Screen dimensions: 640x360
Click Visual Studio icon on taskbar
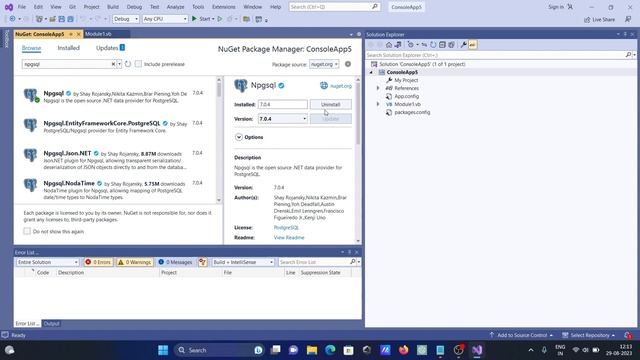click(477, 350)
